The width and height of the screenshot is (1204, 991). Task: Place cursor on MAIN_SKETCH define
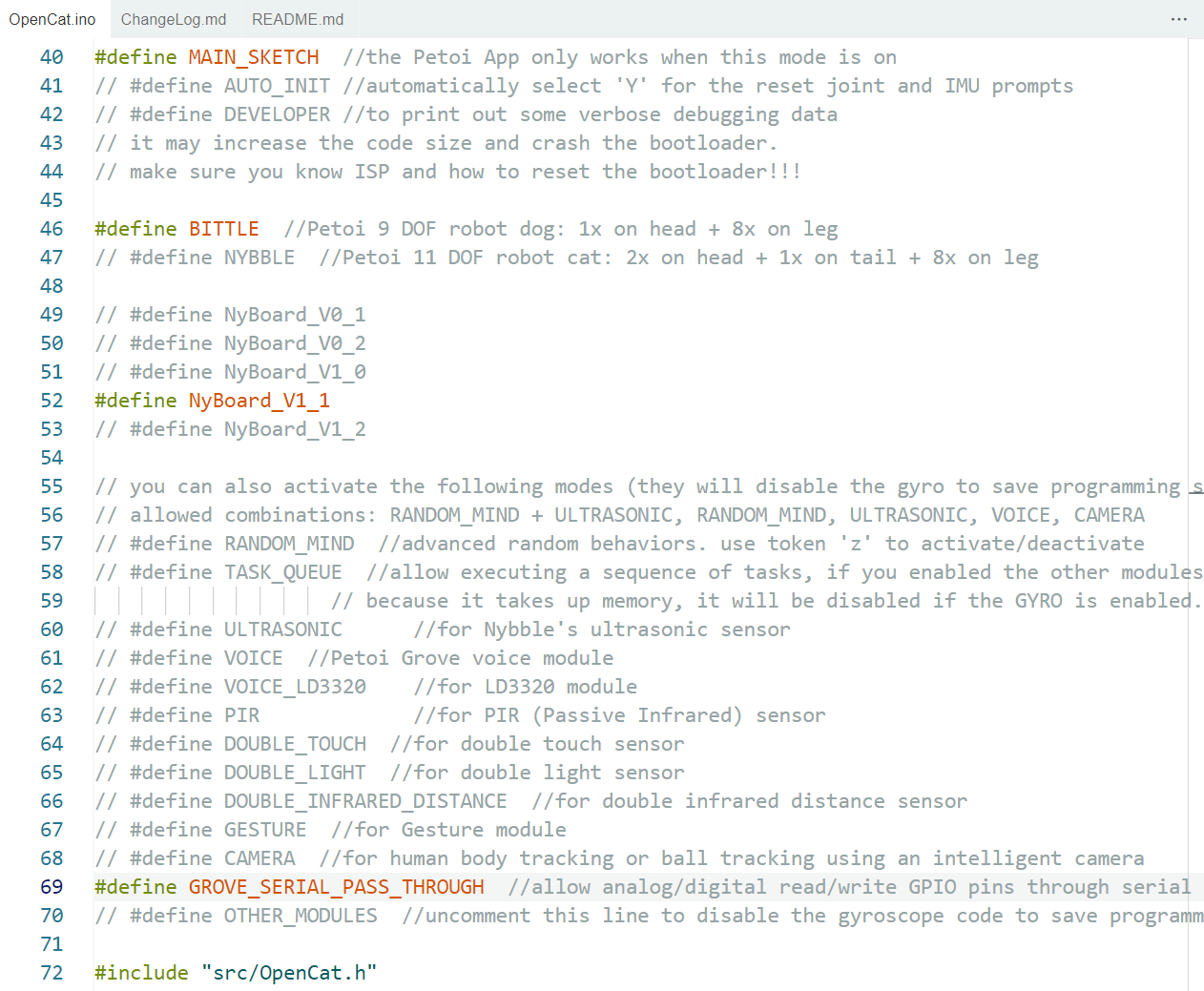254,57
